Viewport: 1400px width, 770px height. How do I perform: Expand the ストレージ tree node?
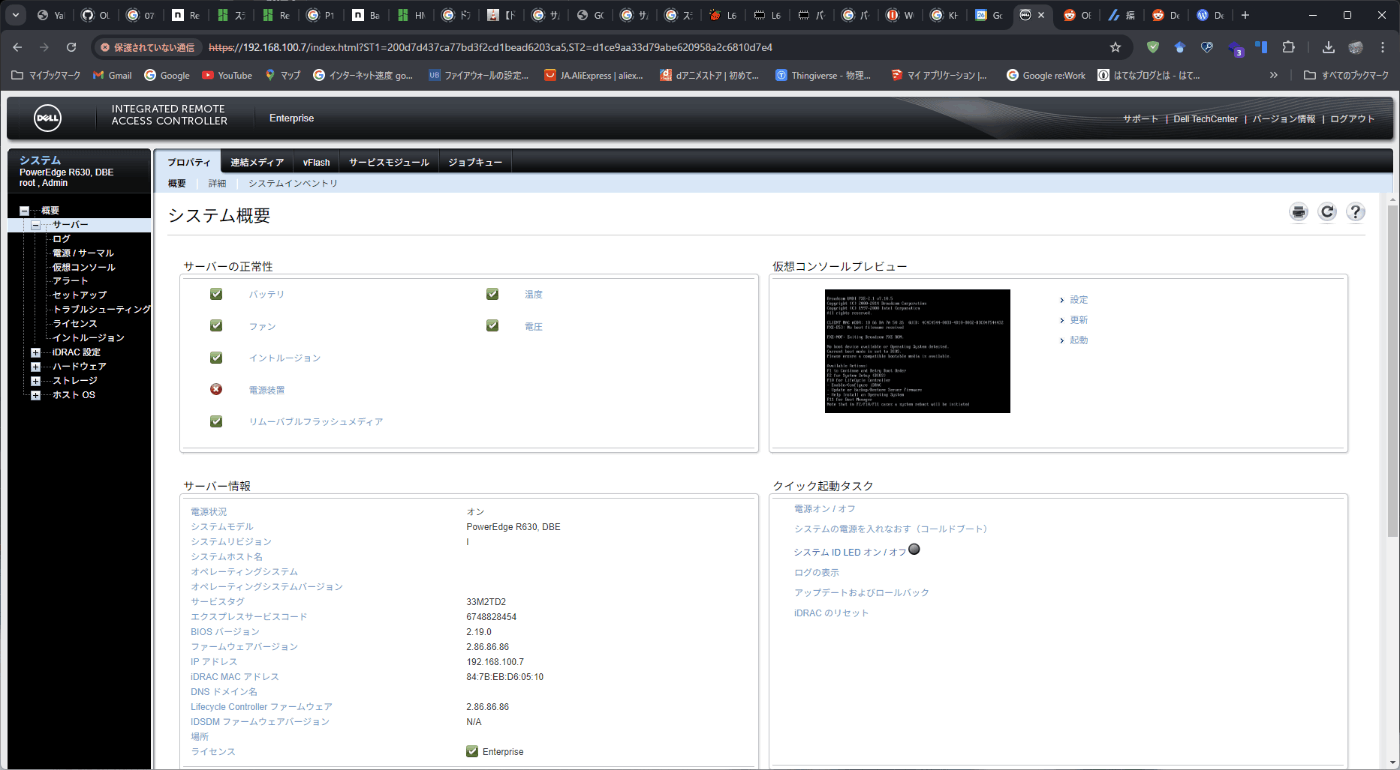(35, 381)
